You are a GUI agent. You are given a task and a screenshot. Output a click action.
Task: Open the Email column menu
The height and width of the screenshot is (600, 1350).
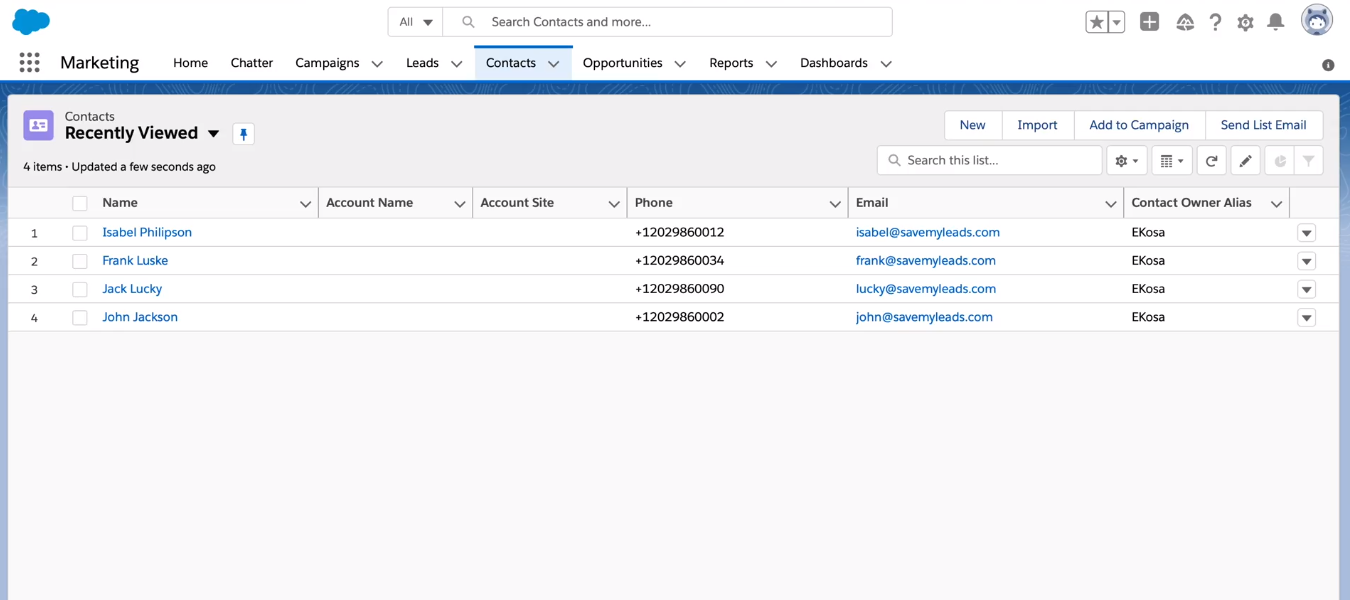point(1110,204)
